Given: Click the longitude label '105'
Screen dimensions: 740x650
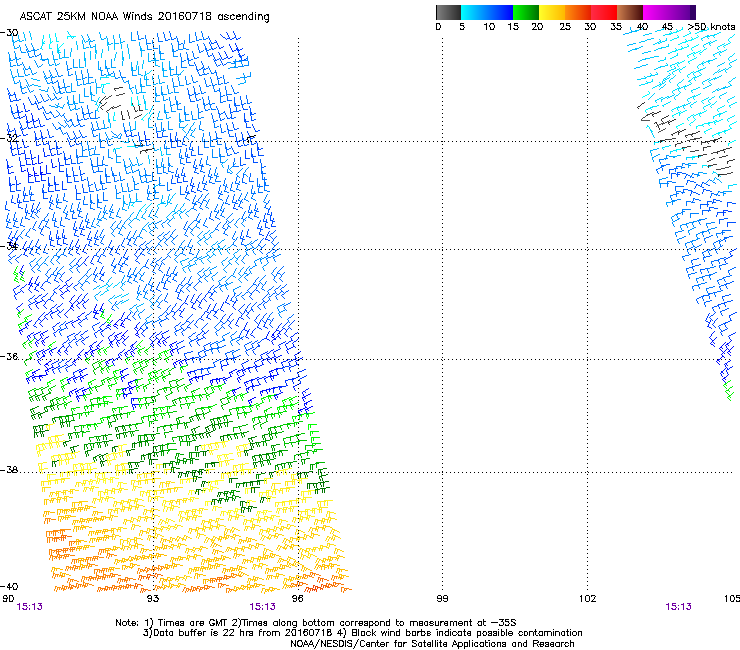Looking at the screenshot, I should (732, 599).
